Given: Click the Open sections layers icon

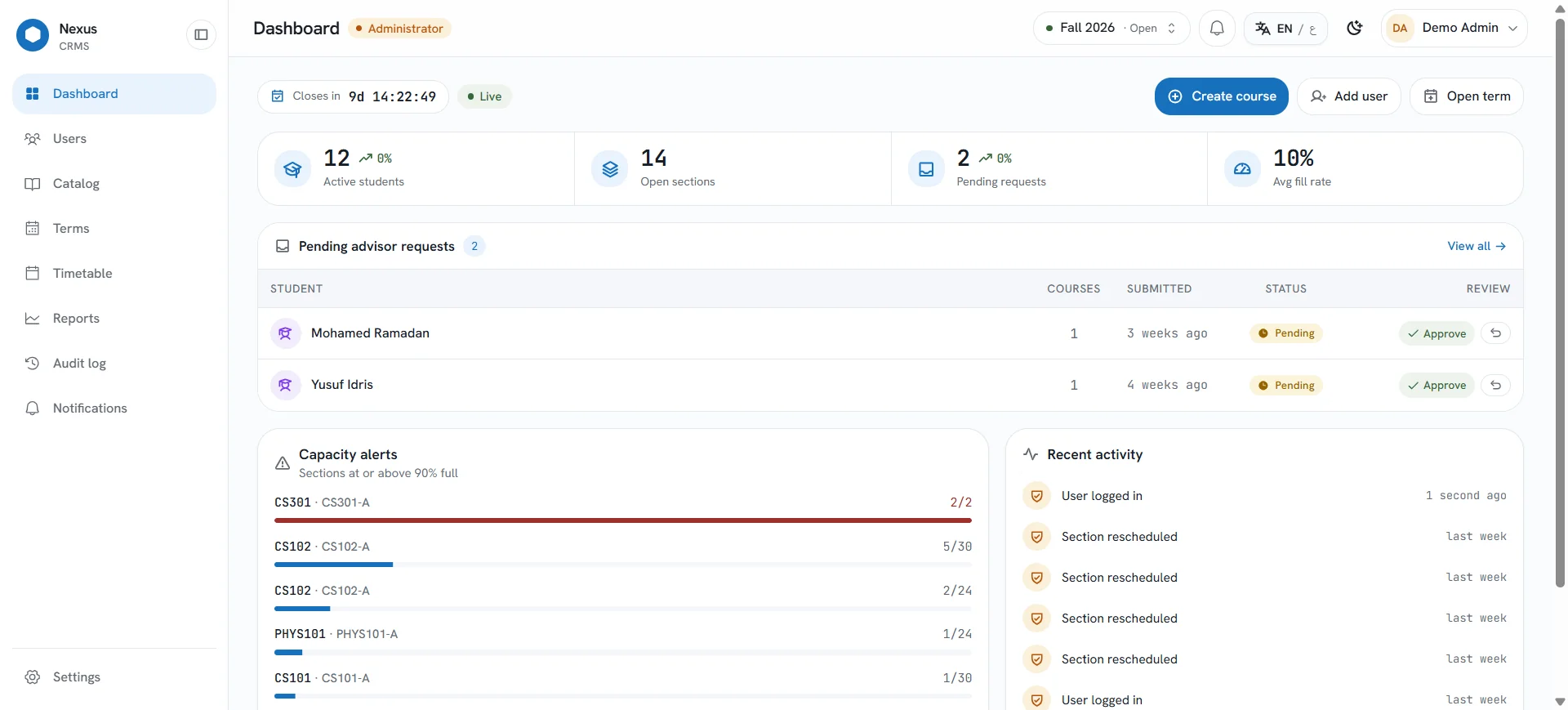Looking at the screenshot, I should 610,169.
